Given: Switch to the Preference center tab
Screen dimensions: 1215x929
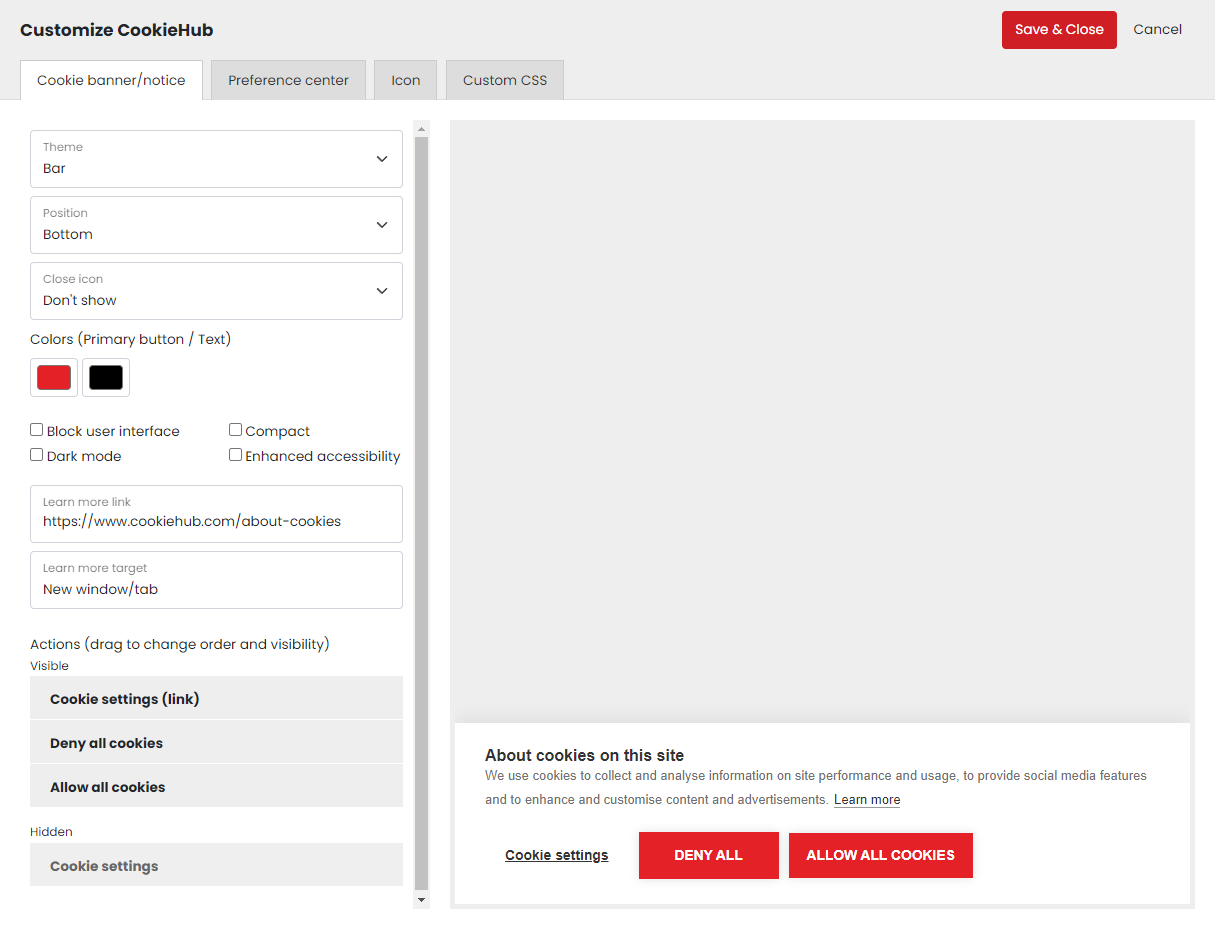Looking at the screenshot, I should [288, 81].
